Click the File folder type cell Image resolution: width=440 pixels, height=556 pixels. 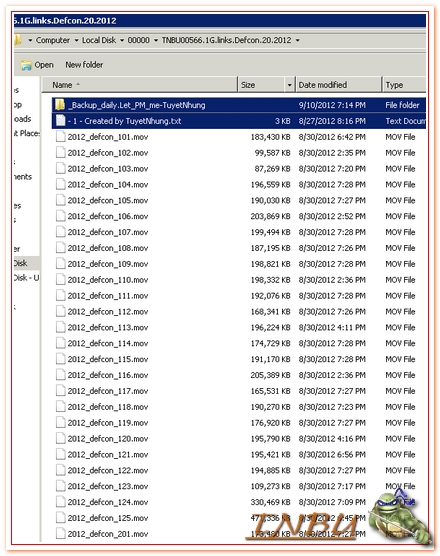point(402,105)
